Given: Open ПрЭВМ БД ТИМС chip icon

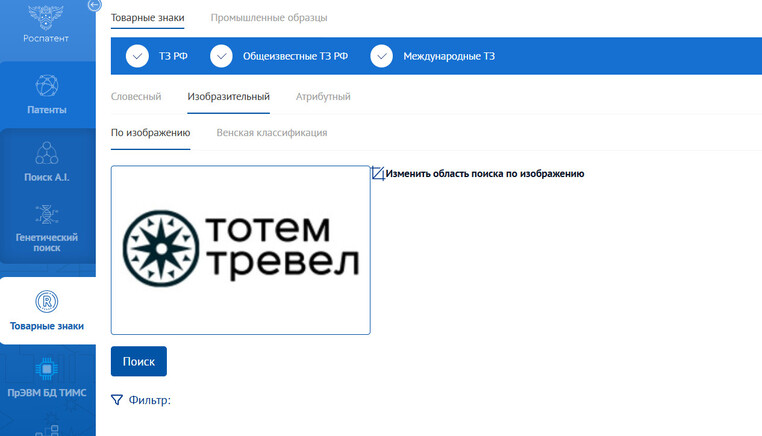Looking at the screenshot, I should [x=47, y=369].
